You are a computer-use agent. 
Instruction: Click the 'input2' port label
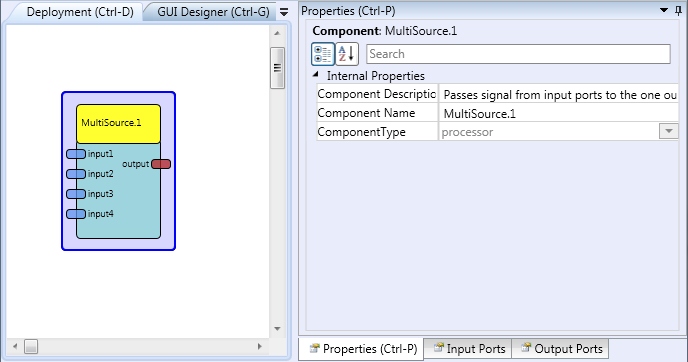coord(100,174)
